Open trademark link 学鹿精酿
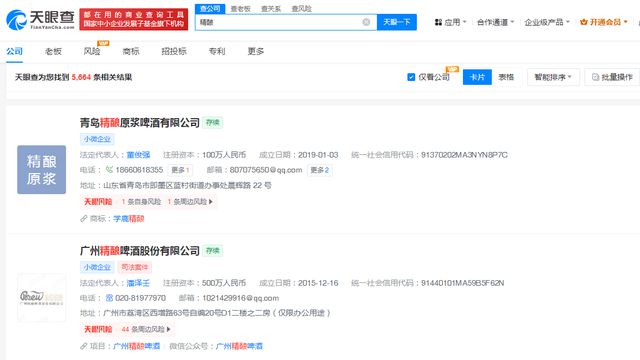 click(129, 219)
